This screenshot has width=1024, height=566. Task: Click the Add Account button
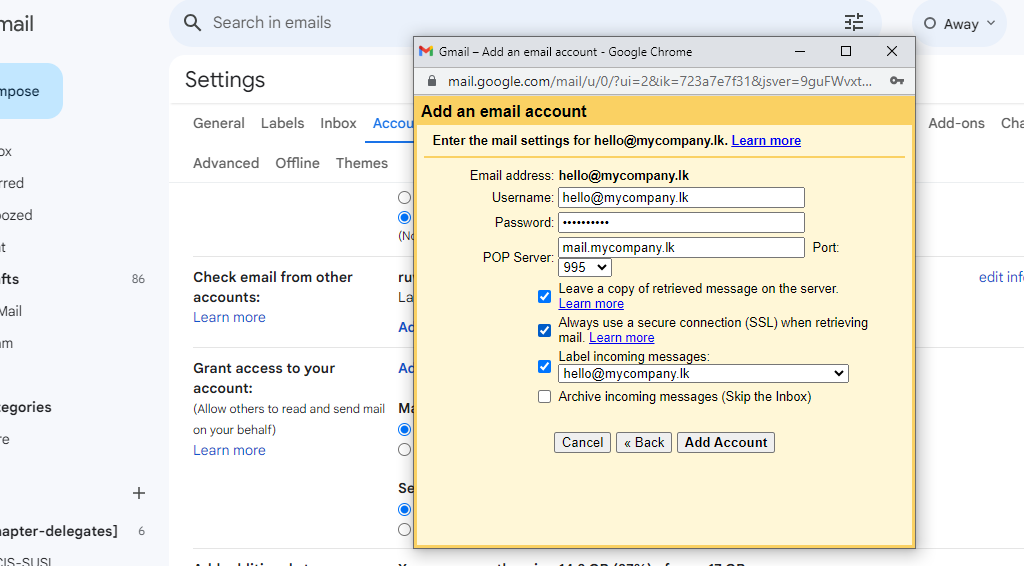[726, 443]
